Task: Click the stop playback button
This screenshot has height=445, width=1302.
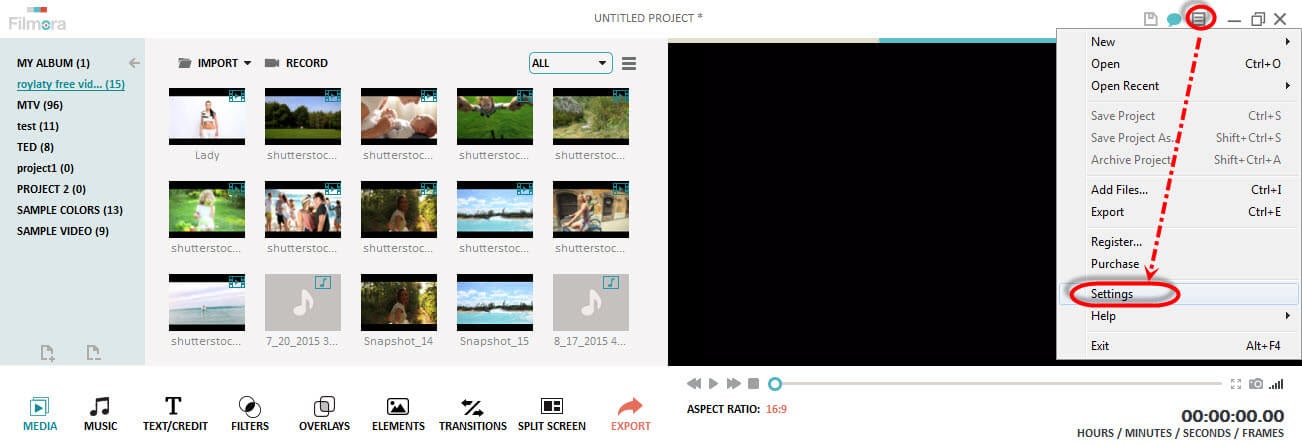Action: click(753, 384)
